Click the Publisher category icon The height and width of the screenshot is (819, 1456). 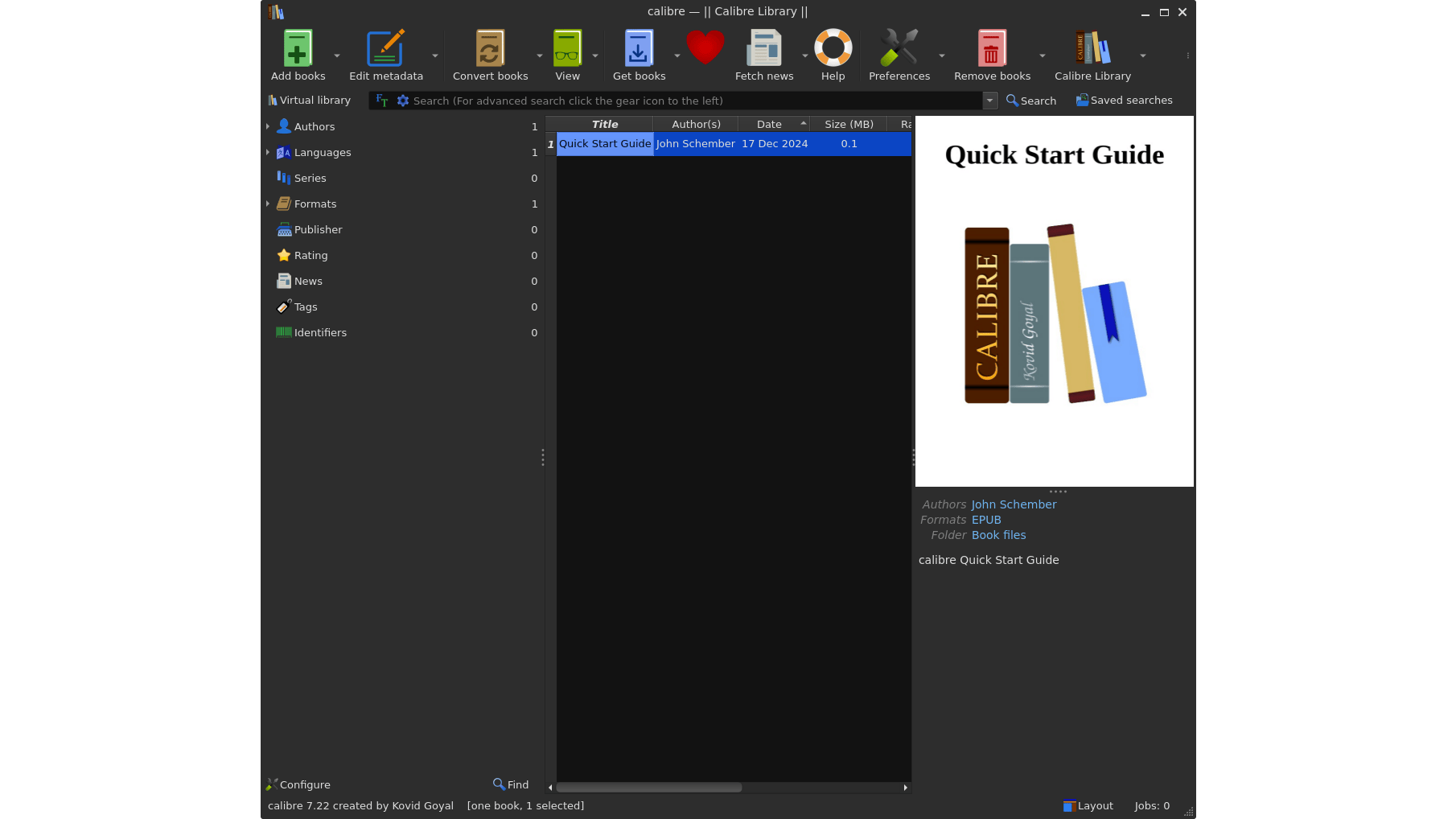pos(284,229)
